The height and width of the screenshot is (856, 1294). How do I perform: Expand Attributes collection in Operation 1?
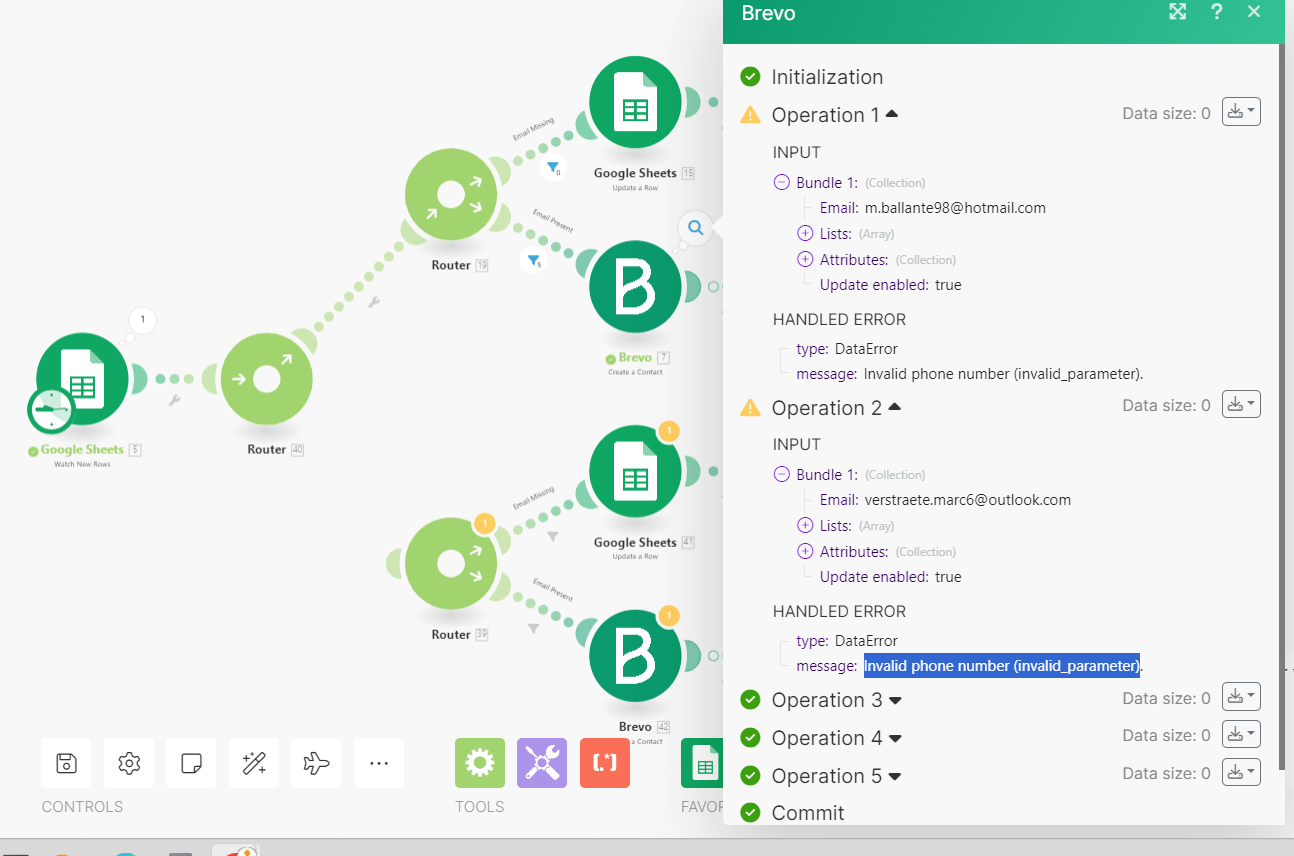pyautogui.click(x=805, y=260)
